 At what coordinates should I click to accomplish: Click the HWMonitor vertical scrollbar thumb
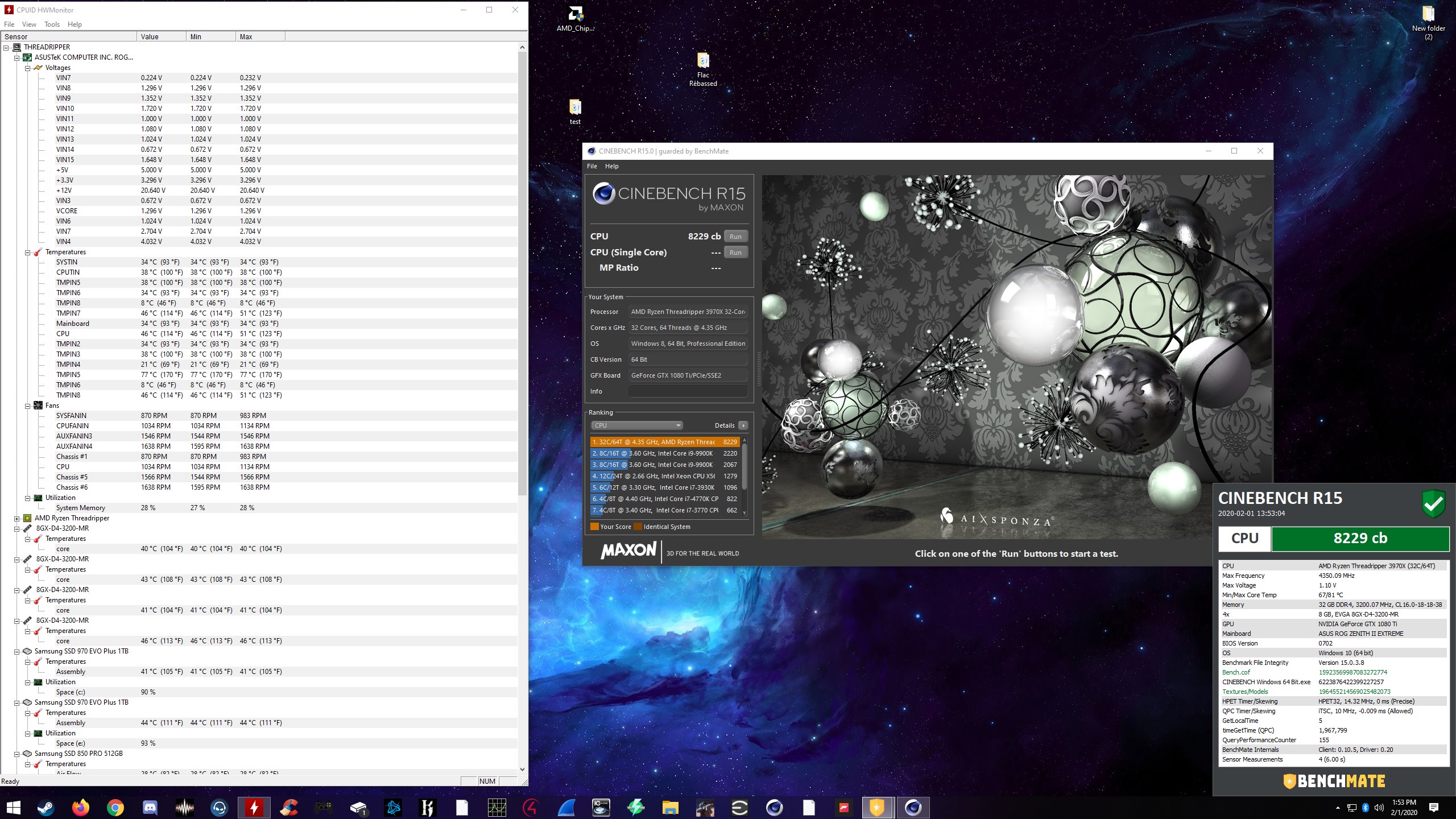(x=522, y=273)
